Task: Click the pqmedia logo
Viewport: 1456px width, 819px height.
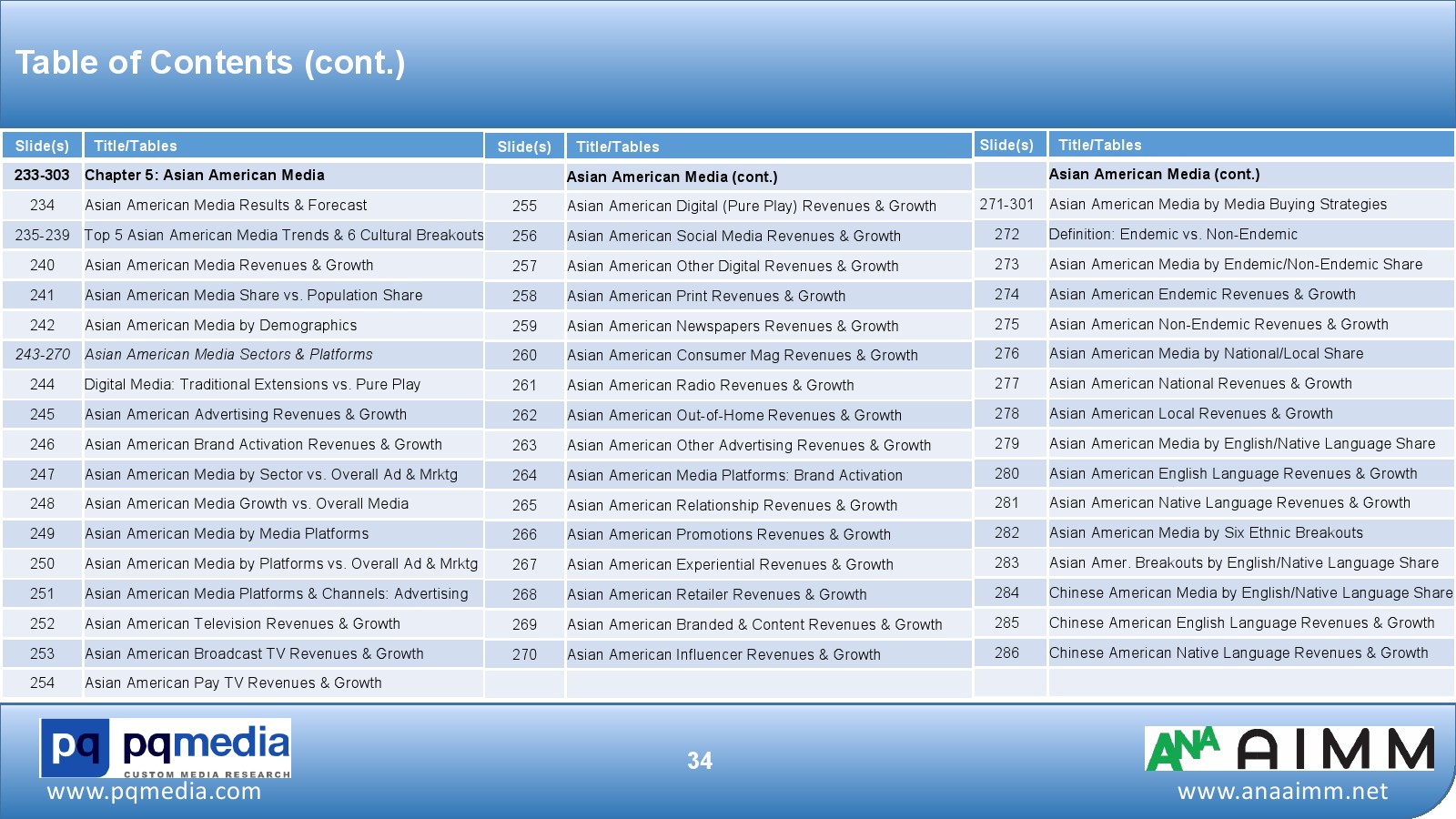Action: tap(165, 748)
